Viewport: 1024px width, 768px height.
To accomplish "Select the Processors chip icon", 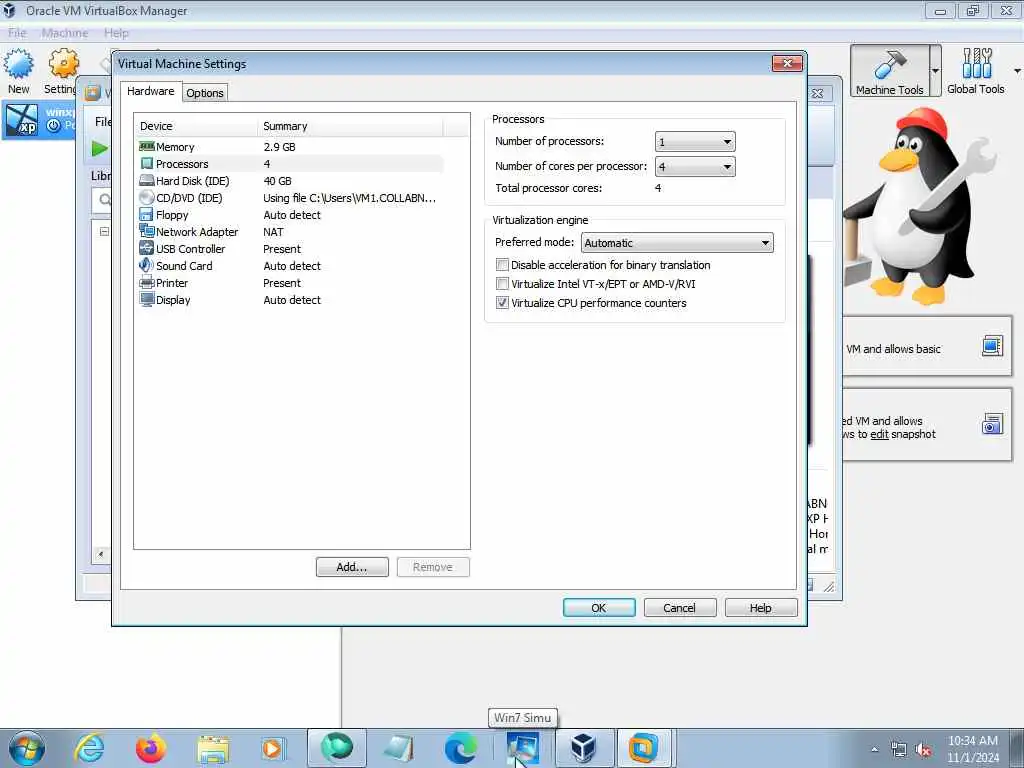I will tap(147, 164).
